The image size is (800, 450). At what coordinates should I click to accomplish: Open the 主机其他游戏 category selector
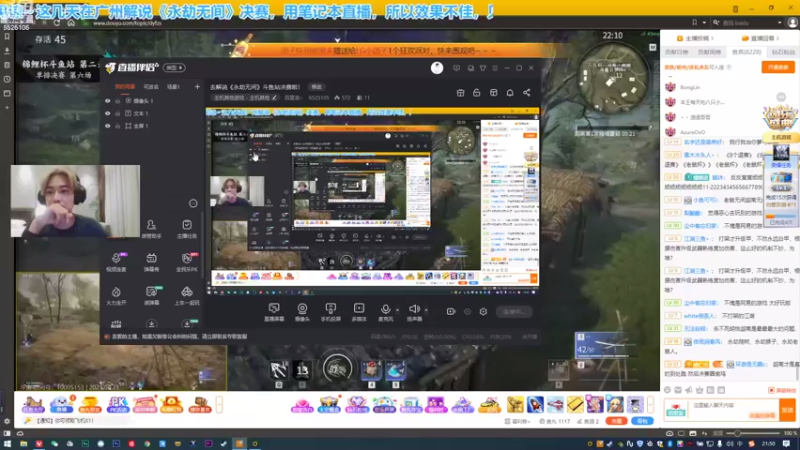(x=245, y=97)
